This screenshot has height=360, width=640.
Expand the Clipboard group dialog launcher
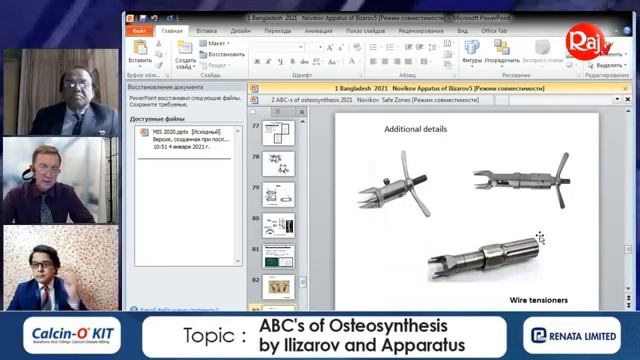[167, 76]
